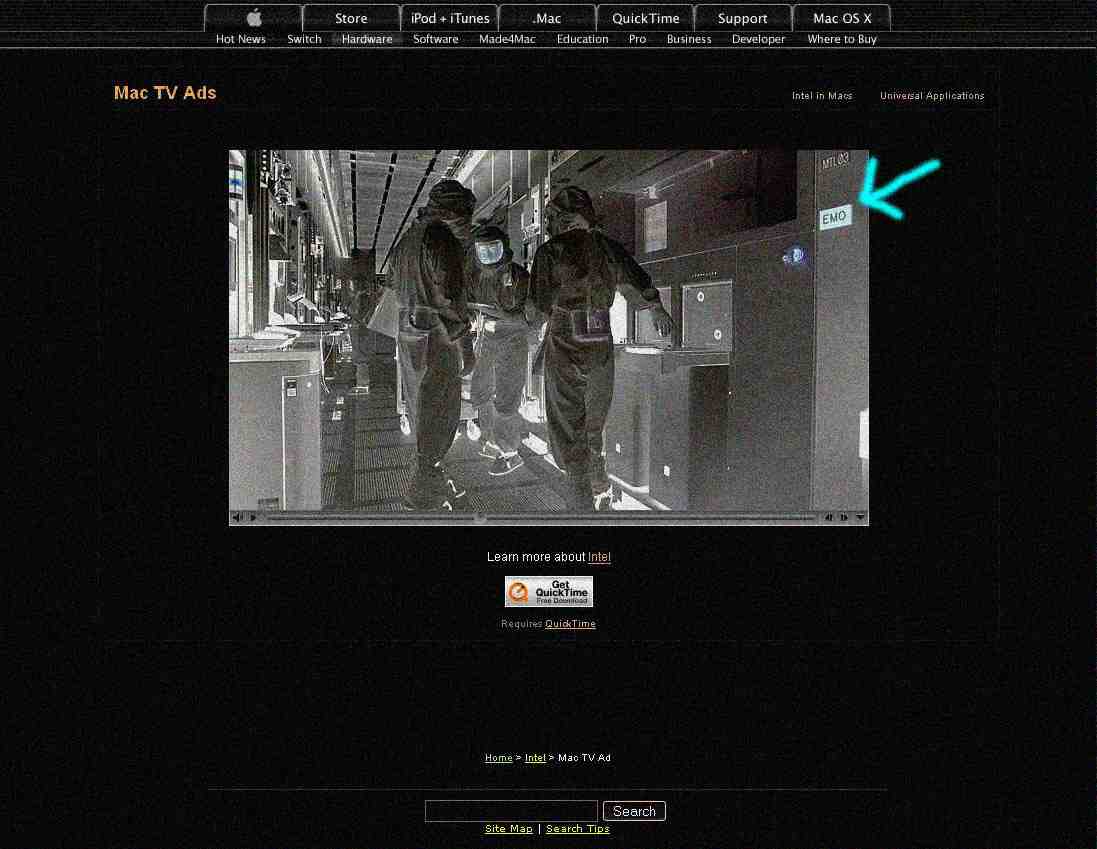The image size is (1097, 849).
Task: Open the Apple logo home tab
Action: pyautogui.click(x=253, y=18)
